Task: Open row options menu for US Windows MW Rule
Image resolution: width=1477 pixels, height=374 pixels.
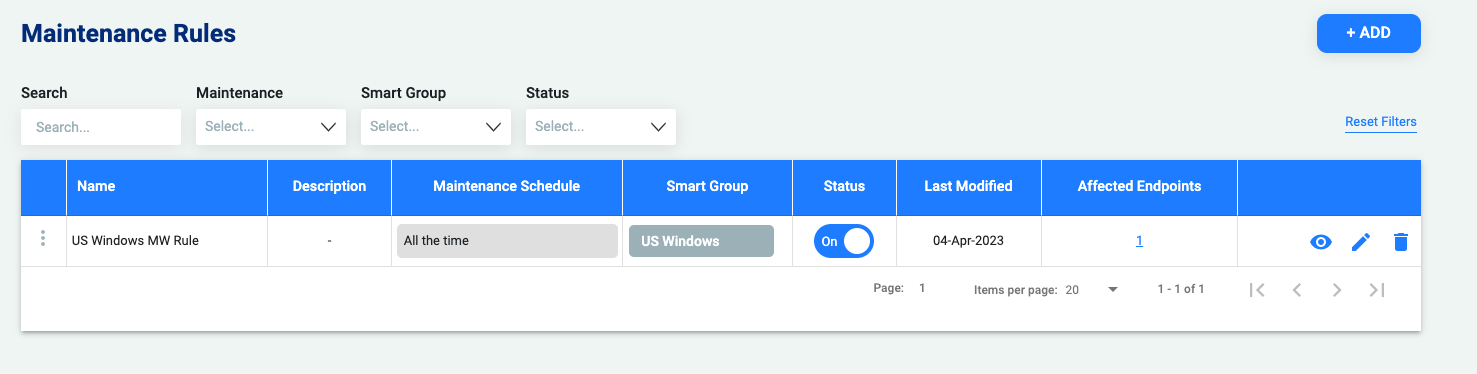Action: coord(43,239)
